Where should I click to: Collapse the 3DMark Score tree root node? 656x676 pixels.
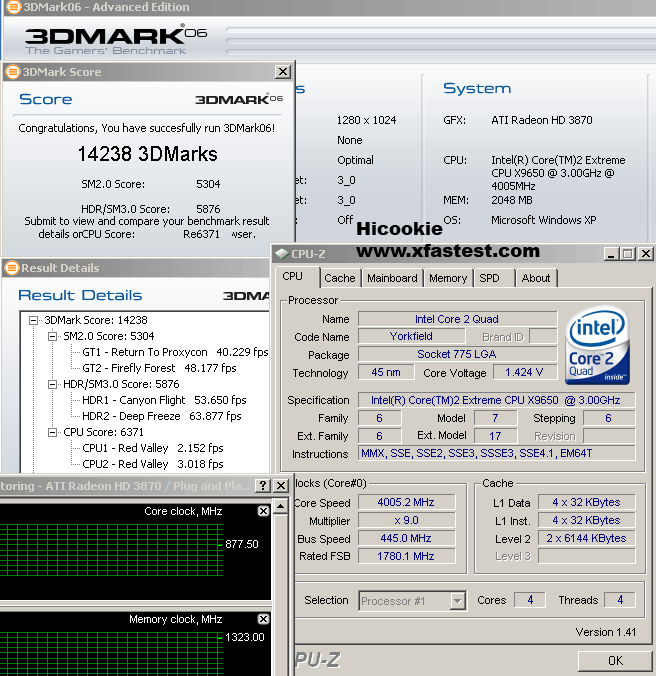pos(34,320)
